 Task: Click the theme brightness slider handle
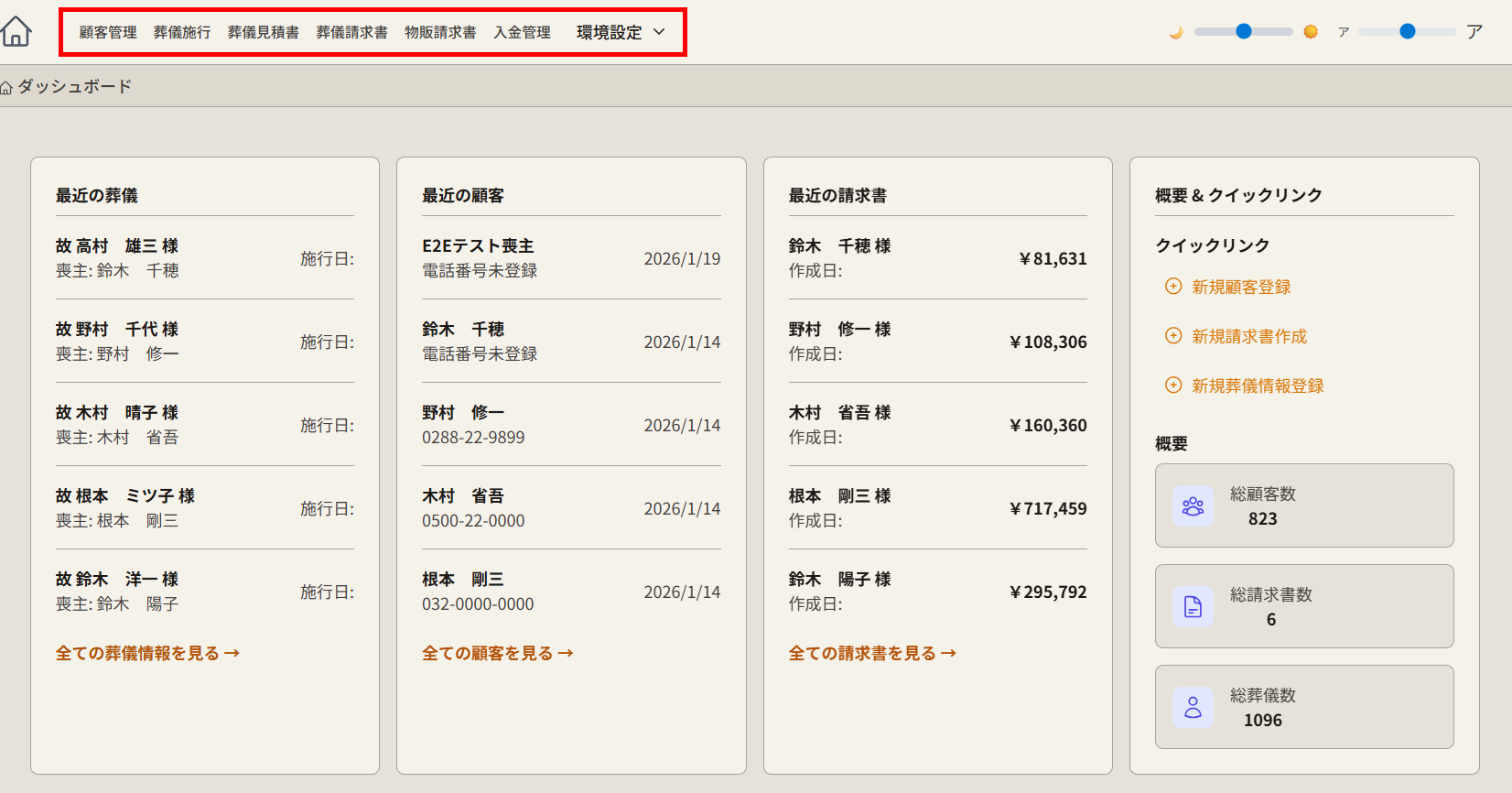[1243, 31]
